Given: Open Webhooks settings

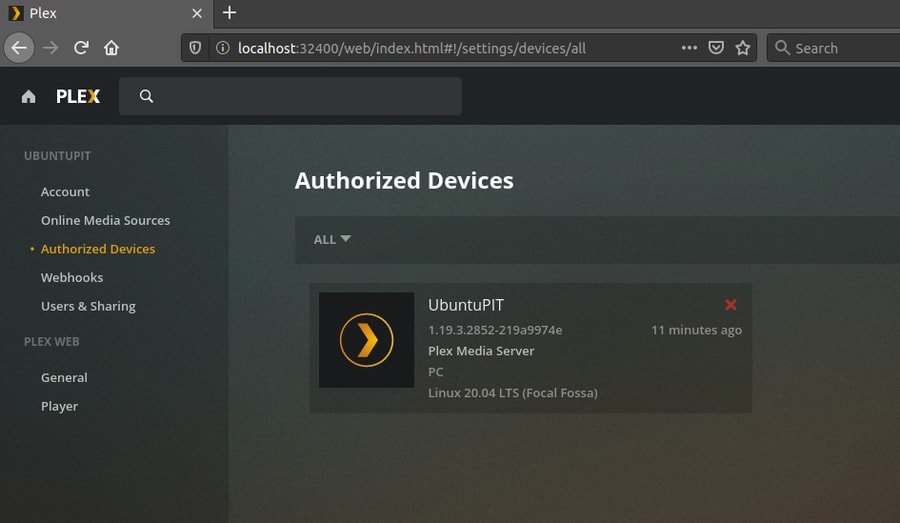Looking at the screenshot, I should tap(72, 278).
